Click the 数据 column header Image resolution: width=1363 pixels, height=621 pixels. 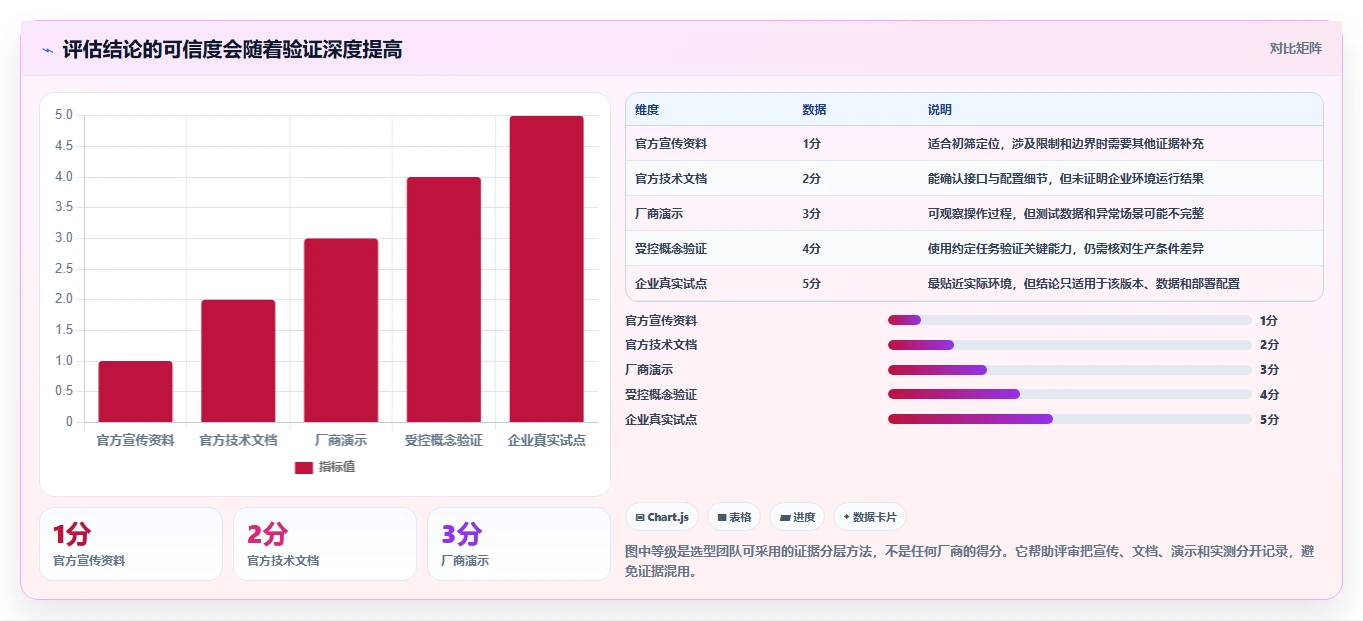pyautogui.click(x=814, y=110)
